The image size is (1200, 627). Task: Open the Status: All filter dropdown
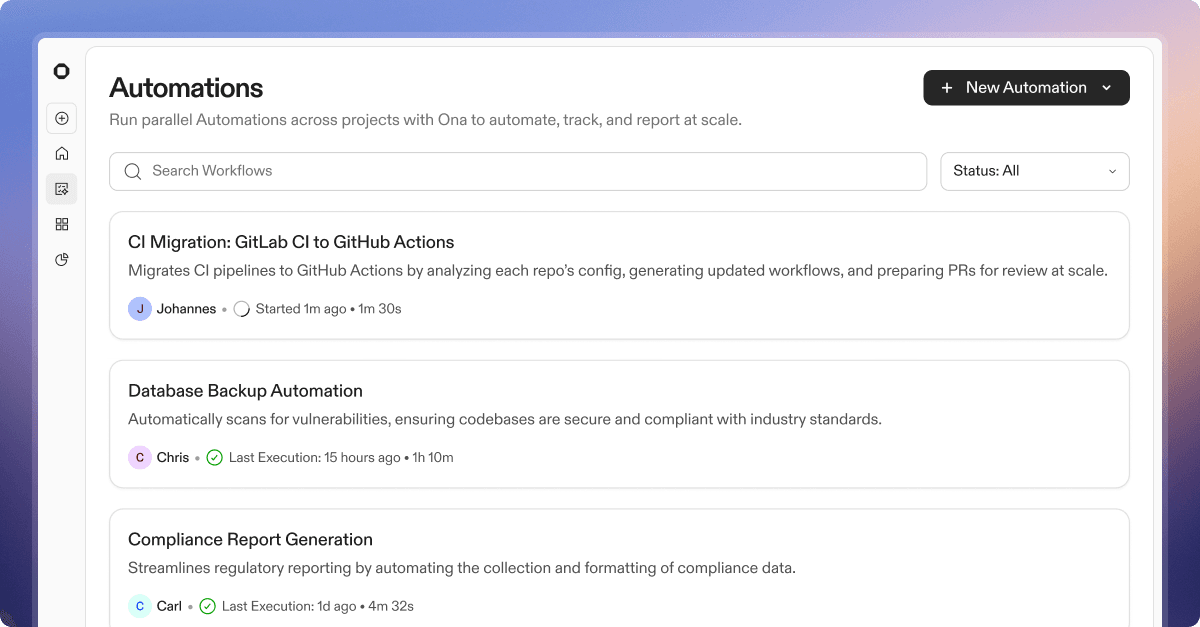(x=1034, y=171)
